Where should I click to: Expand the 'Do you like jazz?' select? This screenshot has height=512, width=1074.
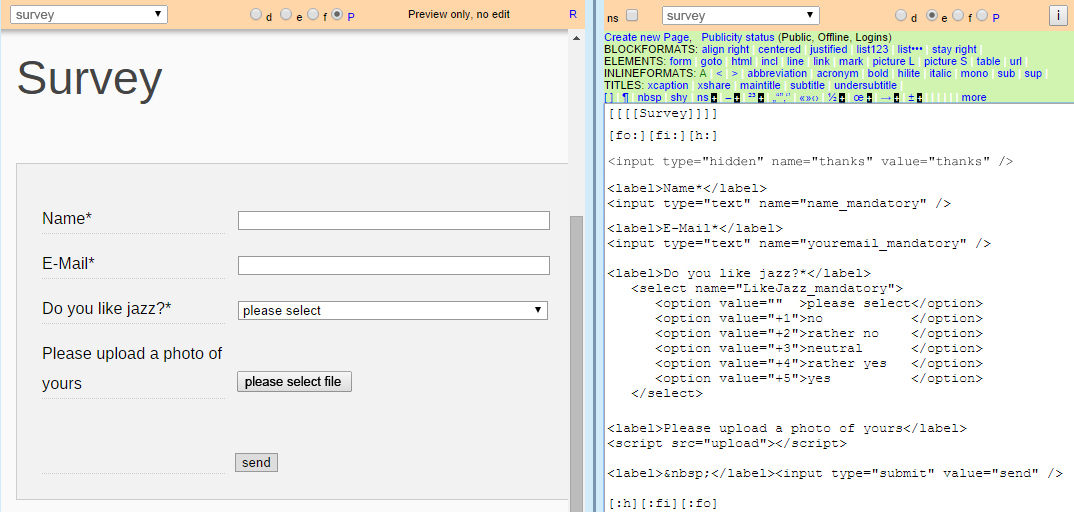[393, 311]
